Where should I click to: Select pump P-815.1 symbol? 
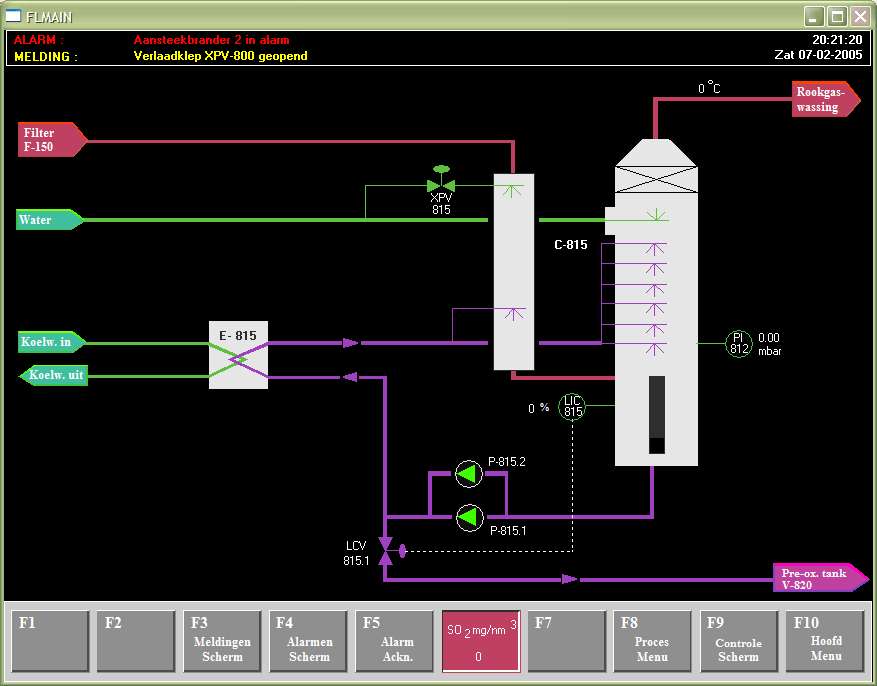tap(468, 517)
